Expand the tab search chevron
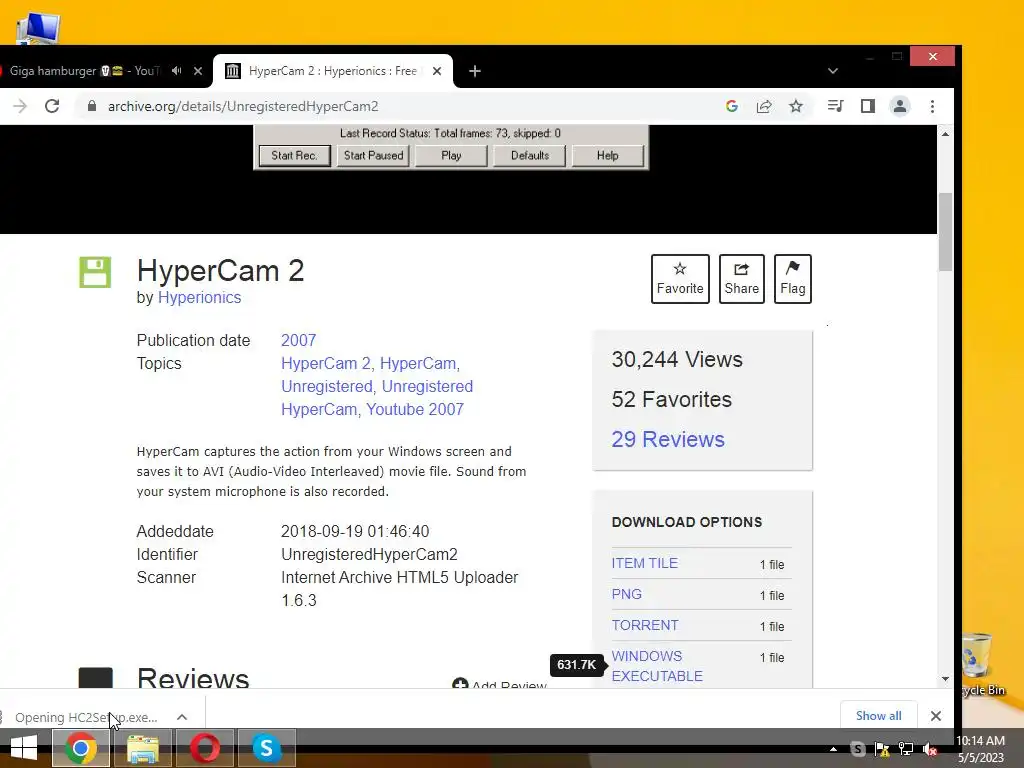 (x=833, y=71)
